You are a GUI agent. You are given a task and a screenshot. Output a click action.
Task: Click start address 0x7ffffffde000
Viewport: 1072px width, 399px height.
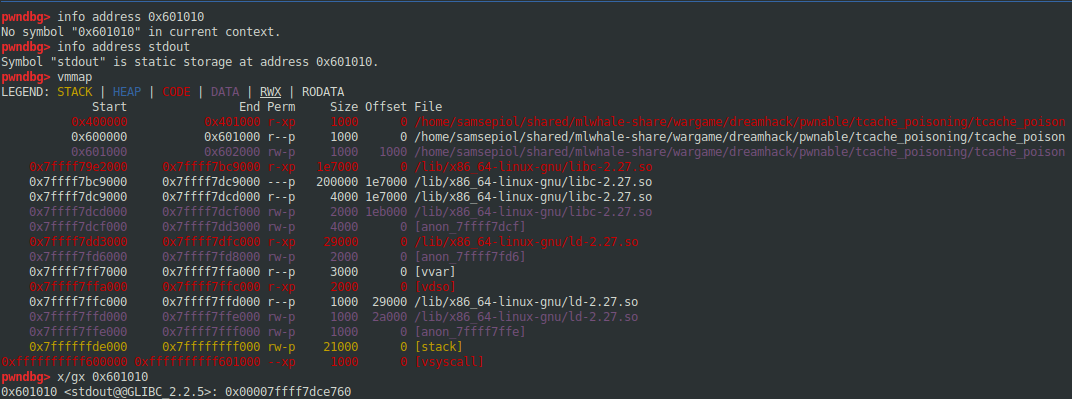78,347
